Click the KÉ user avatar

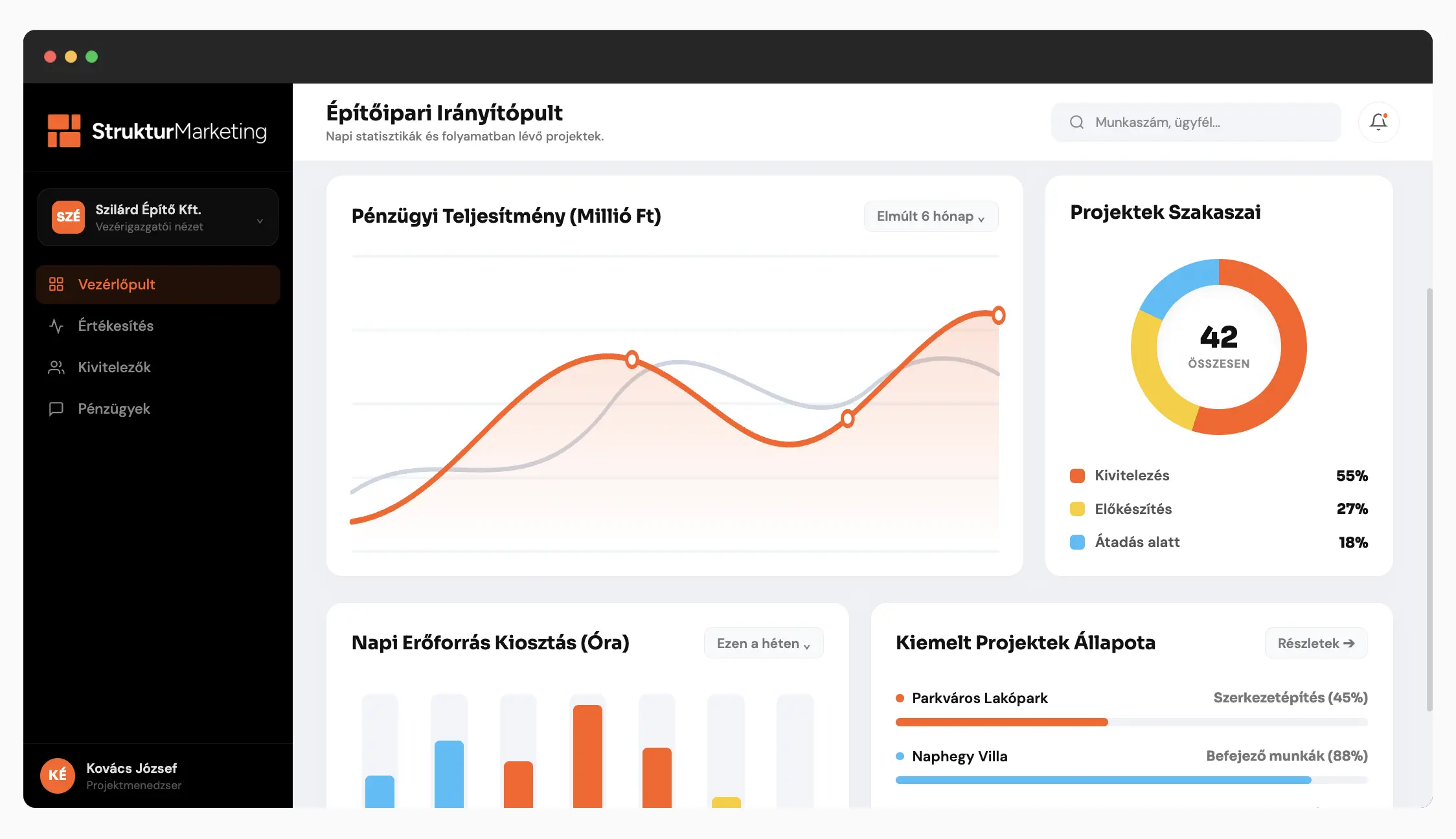58,775
